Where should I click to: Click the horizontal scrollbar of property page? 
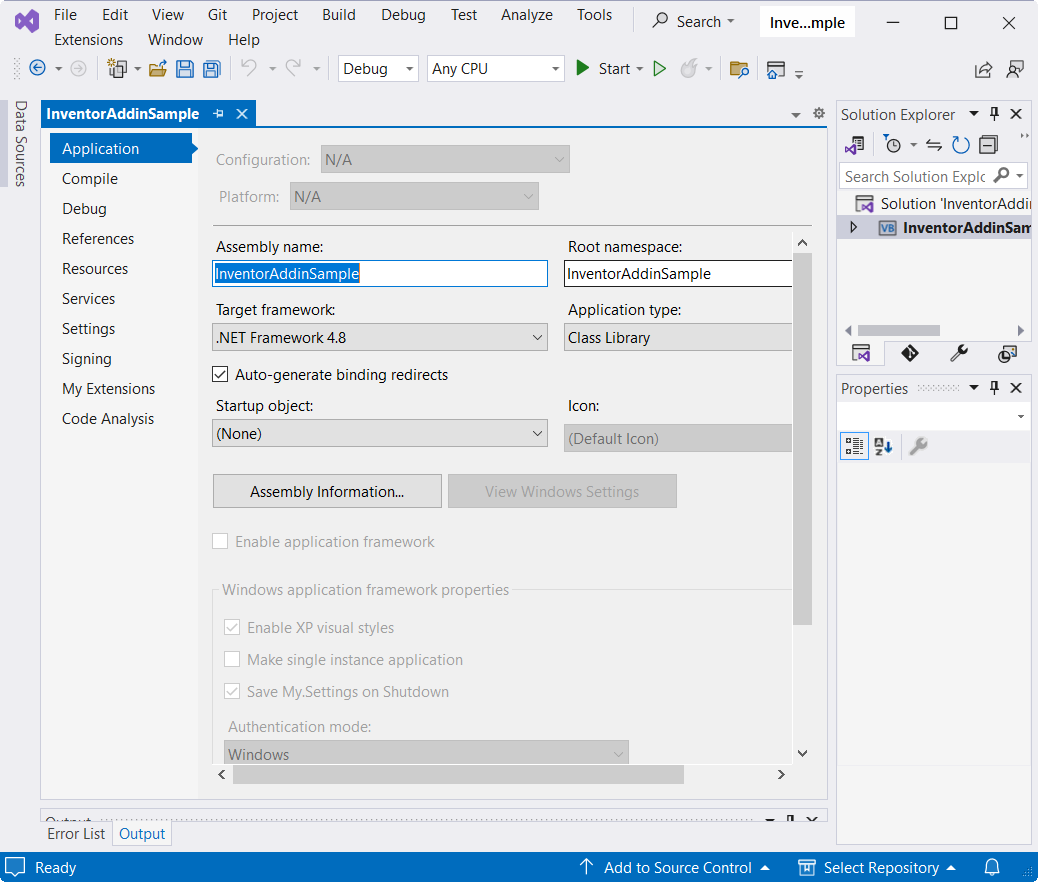[x=458, y=774]
